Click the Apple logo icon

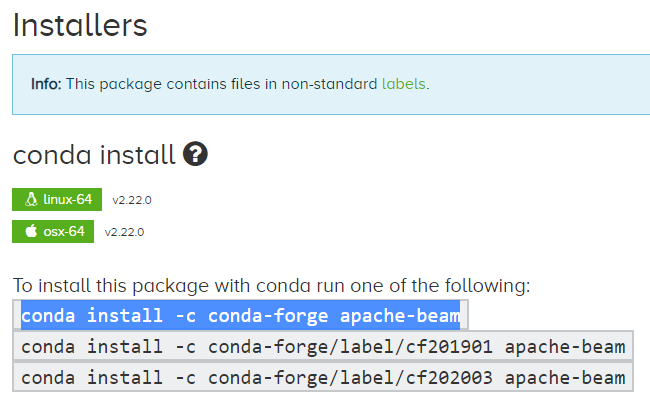pyautogui.click(x=30, y=232)
